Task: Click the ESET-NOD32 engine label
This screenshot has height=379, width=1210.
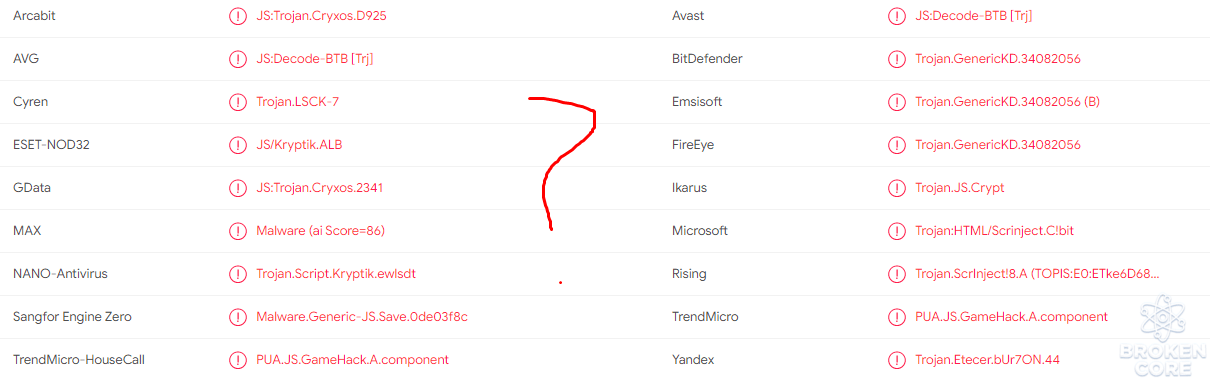Action: [51, 145]
